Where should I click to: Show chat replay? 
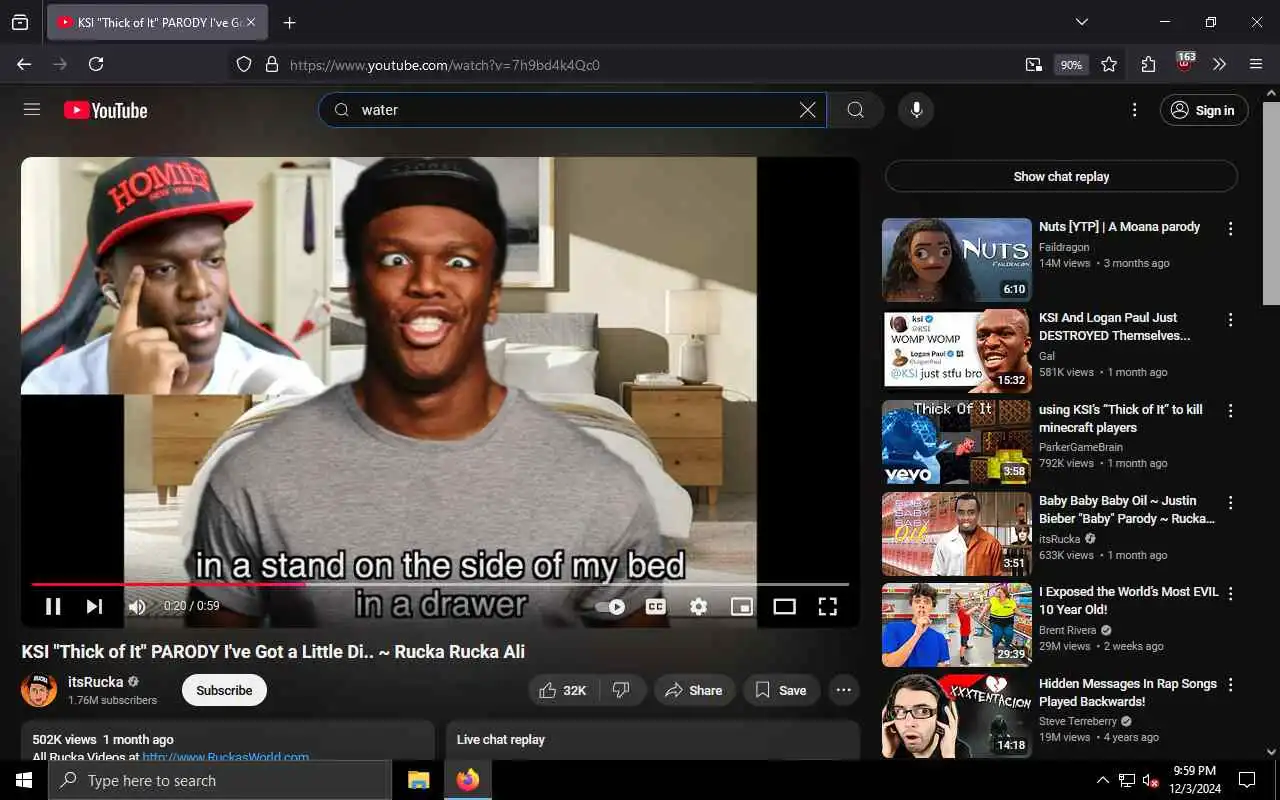pyautogui.click(x=1061, y=176)
